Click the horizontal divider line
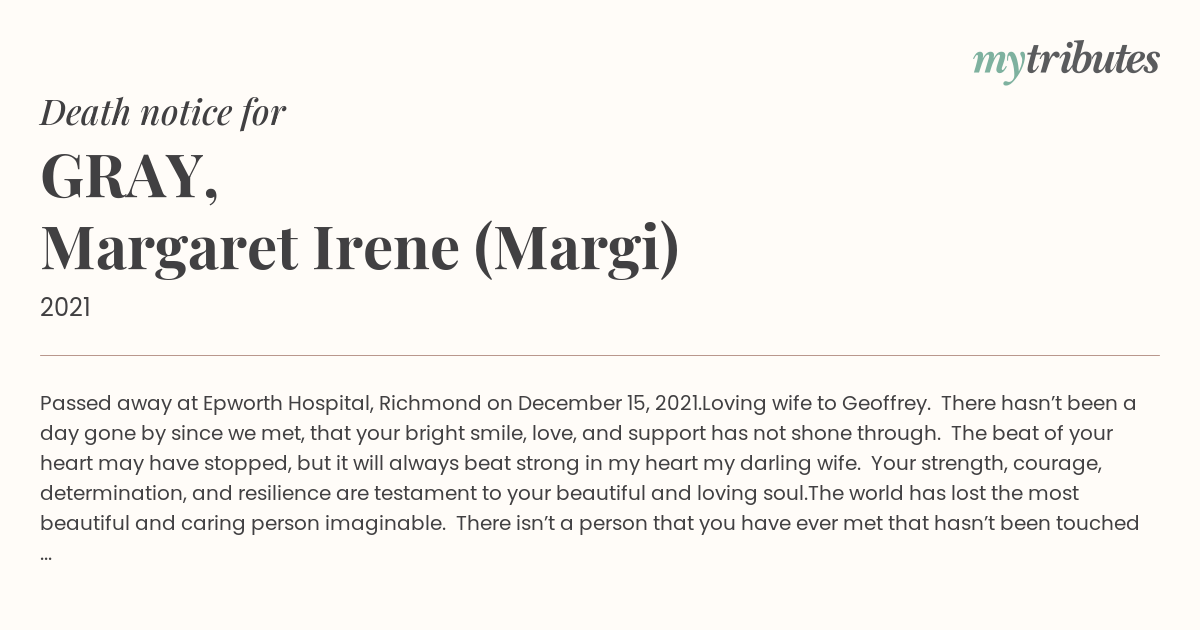Image resolution: width=1200 pixels, height=630 pixels. [600, 355]
